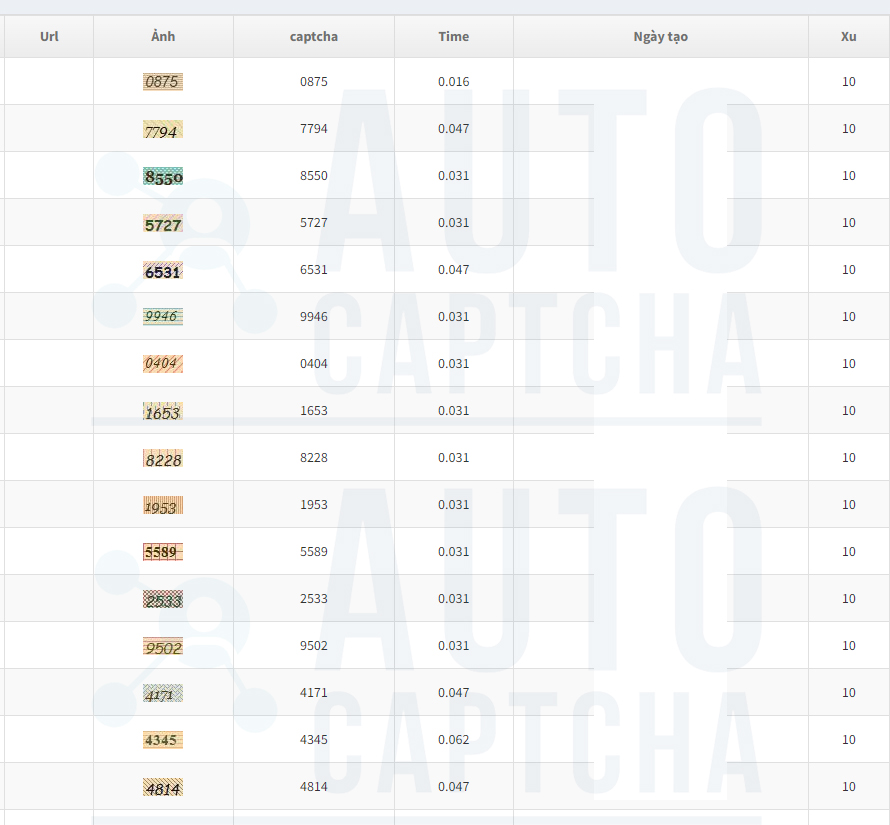Viewport: 890px width, 825px height.
Task: Select the captcha text cell 4171
Action: [314, 692]
